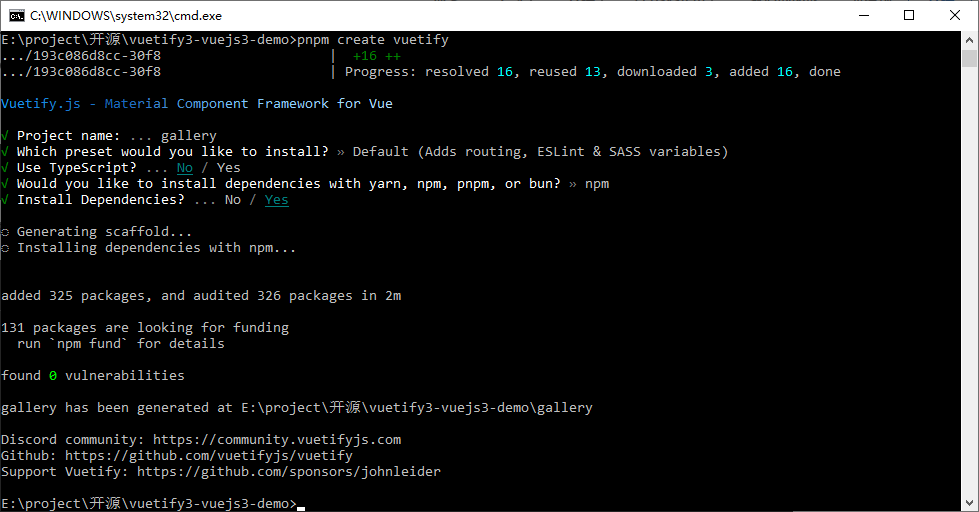The image size is (979, 512).
Task: Click the checkmark beside Use TypeScript
Action: (5, 168)
